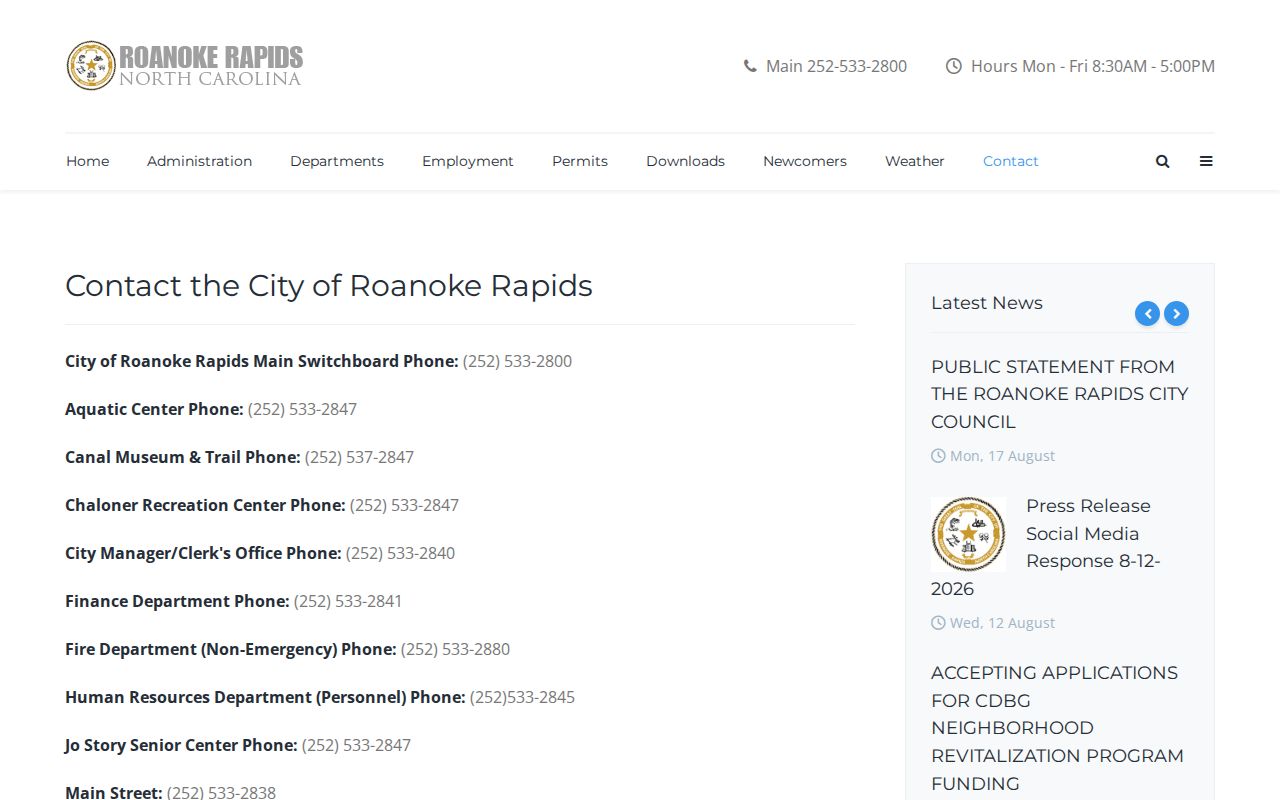Select the Contact menu item
Image resolution: width=1280 pixels, height=800 pixels.
1011,161
